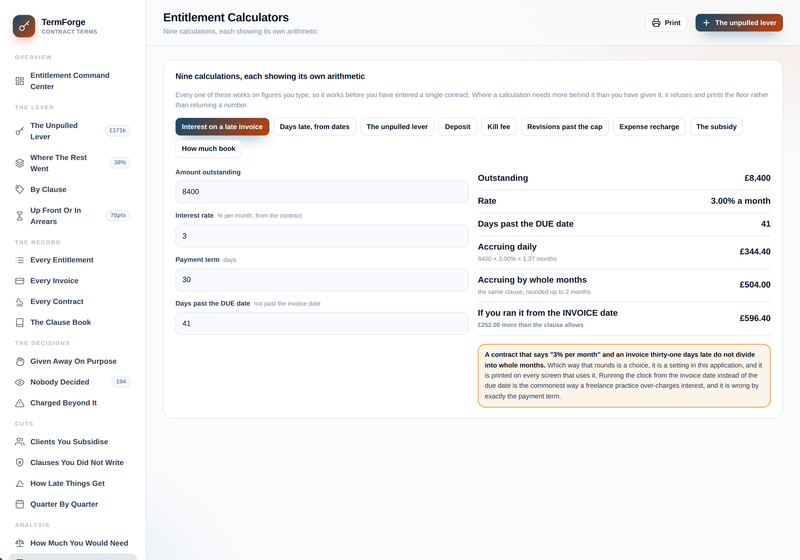The height and width of the screenshot is (560, 800).
Task: Open The Clause Book
Action: click(72, 322)
